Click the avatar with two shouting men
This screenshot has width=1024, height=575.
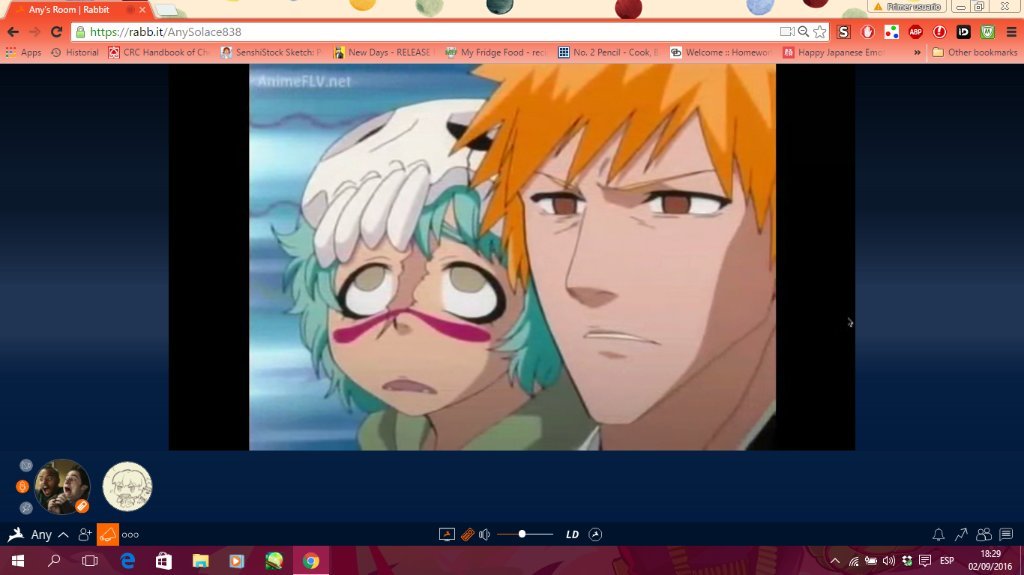[62, 486]
